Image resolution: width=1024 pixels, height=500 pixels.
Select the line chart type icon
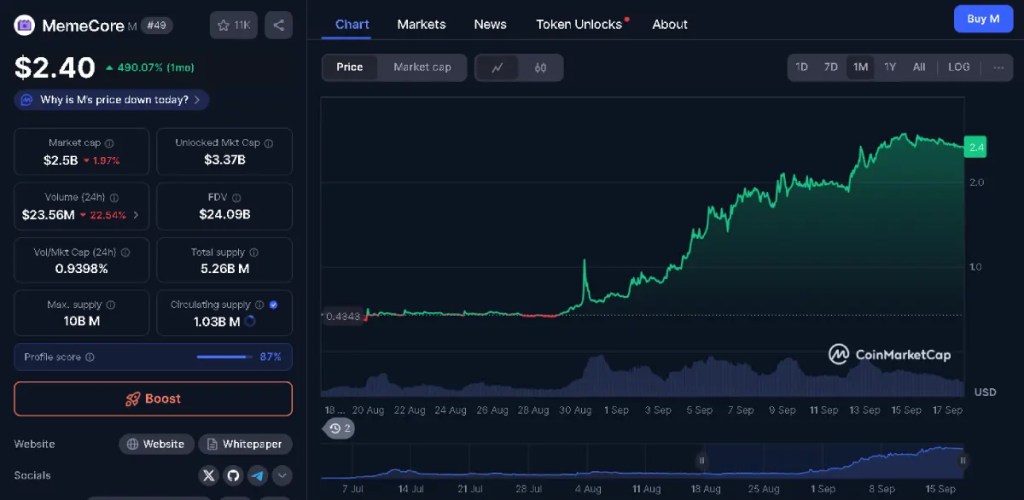click(497, 67)
